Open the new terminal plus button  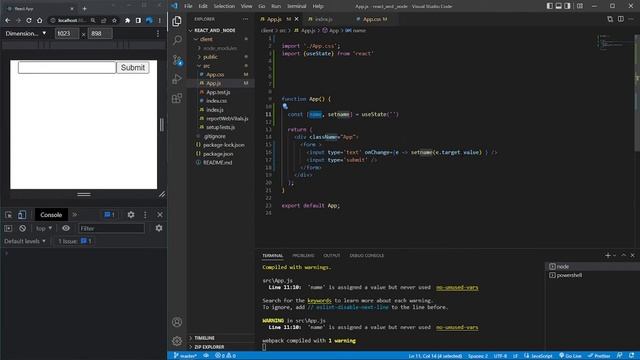608,256
